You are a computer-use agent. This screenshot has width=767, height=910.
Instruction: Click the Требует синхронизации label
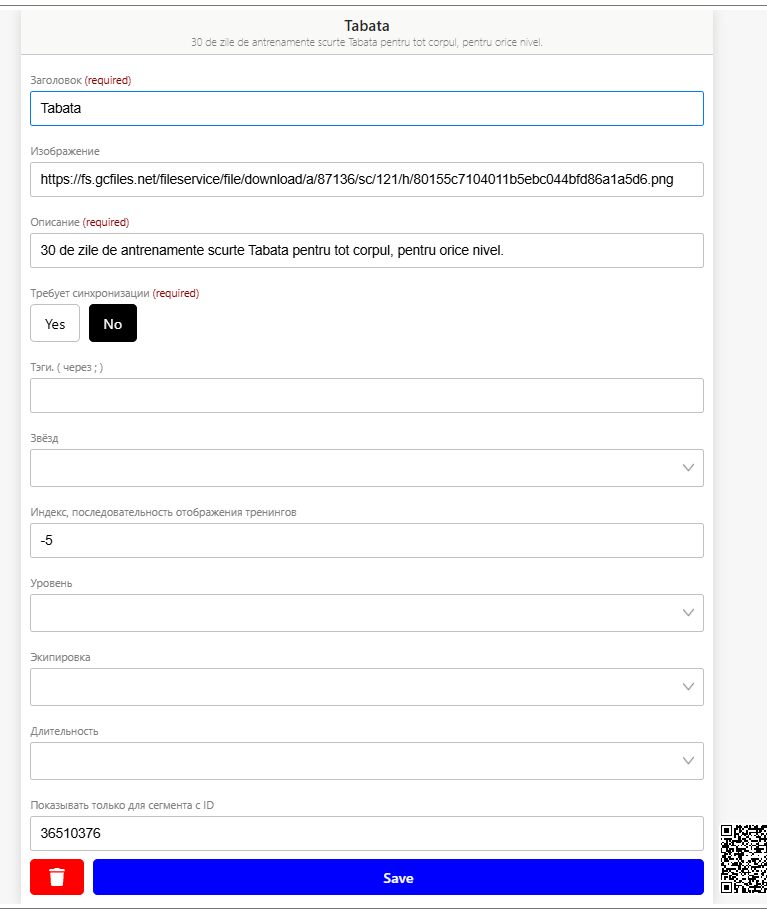114,293
